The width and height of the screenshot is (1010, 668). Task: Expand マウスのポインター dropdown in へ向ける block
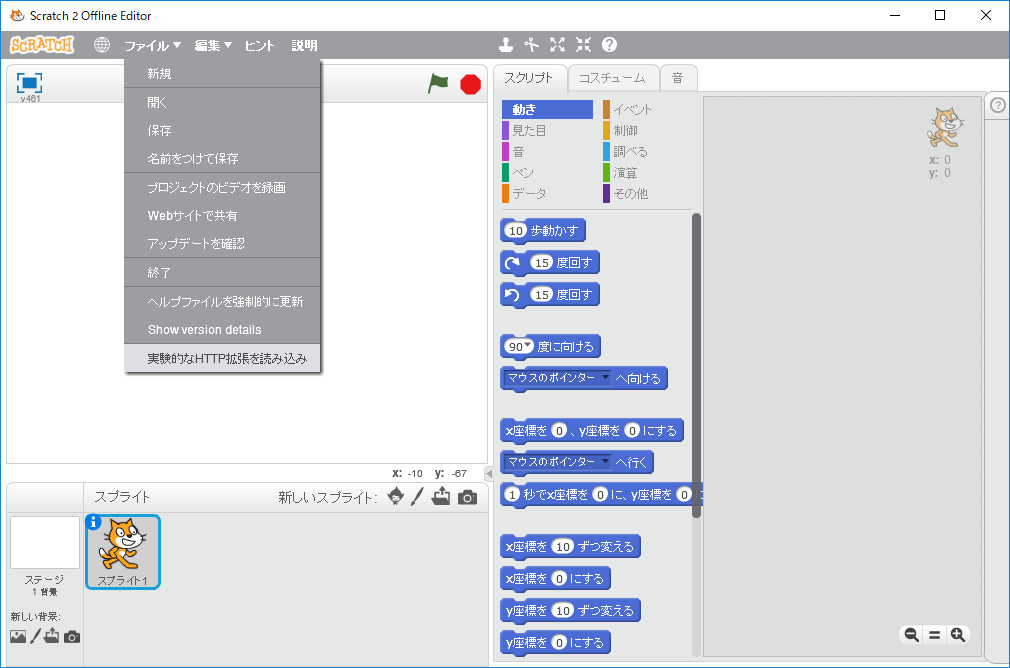(x=604, y=378)
